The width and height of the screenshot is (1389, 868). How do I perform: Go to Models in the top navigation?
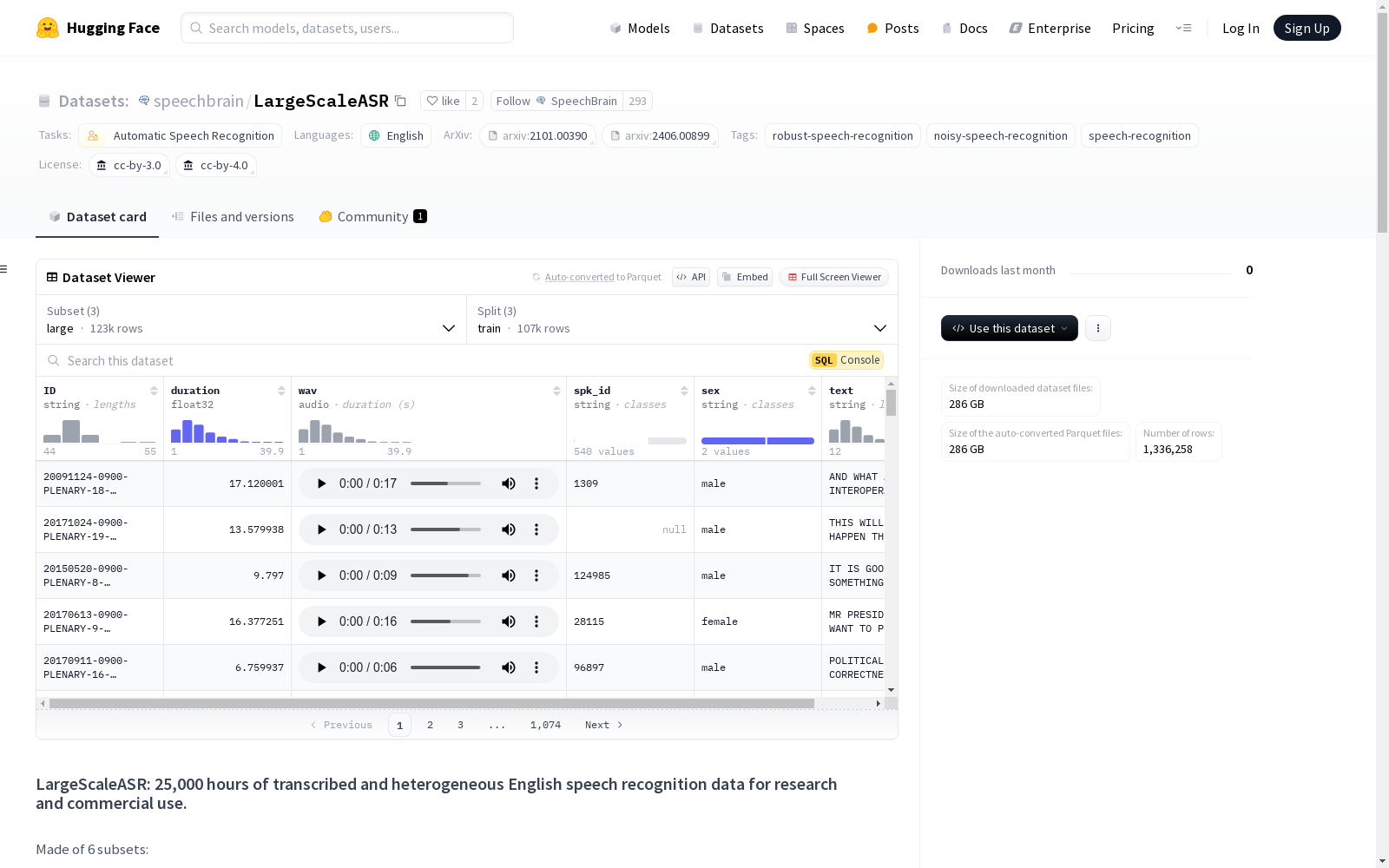[640, 28]
